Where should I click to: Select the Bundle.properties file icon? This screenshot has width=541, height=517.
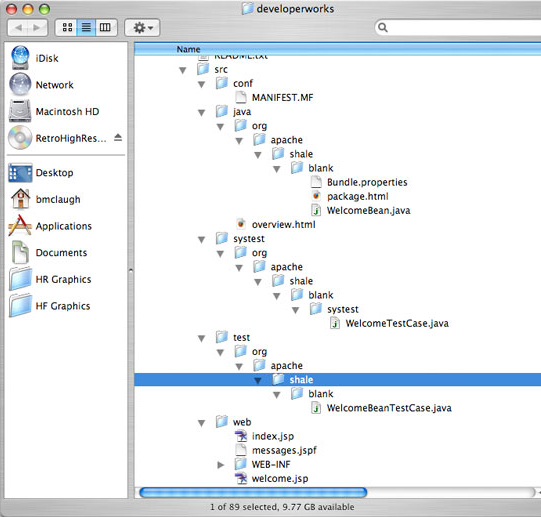click(x=316, y=182)
